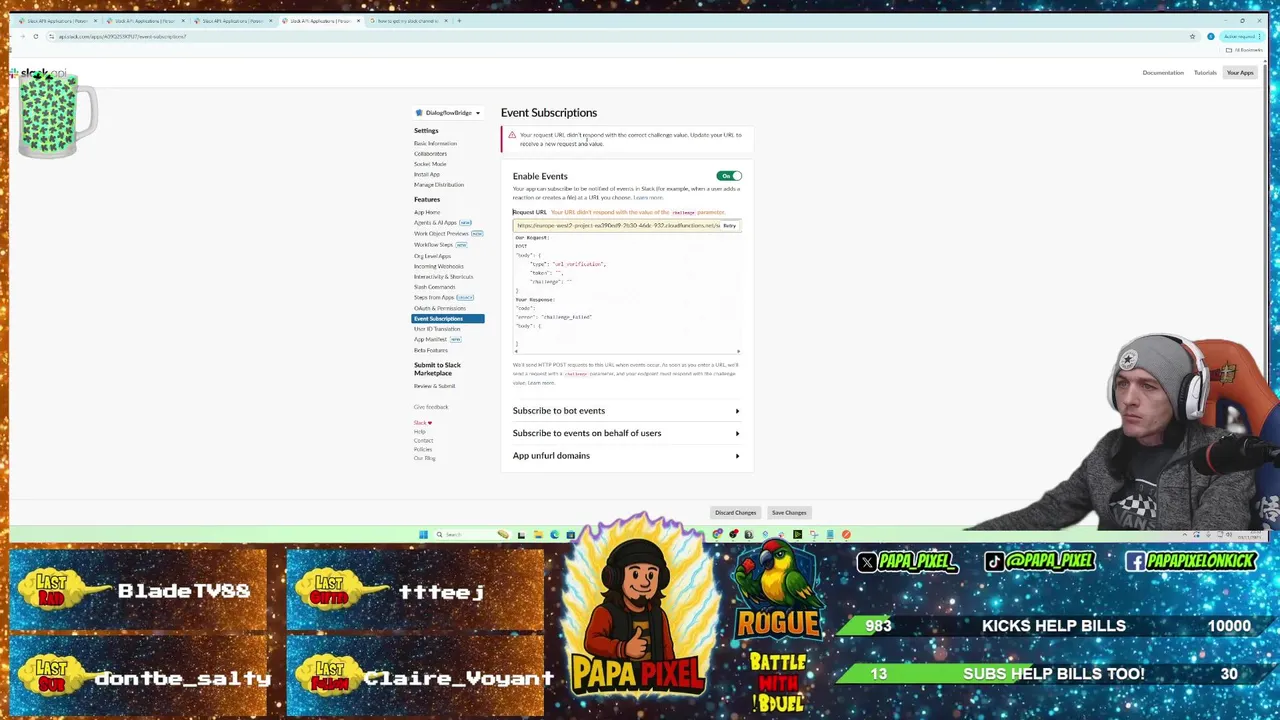Click the browser address bar URL
Viewport: 1280px width, 720px height.
122,37
